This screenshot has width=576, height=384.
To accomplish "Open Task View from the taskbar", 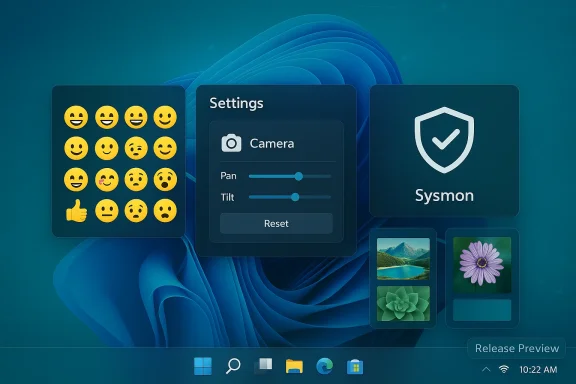I will pos(263,366).
